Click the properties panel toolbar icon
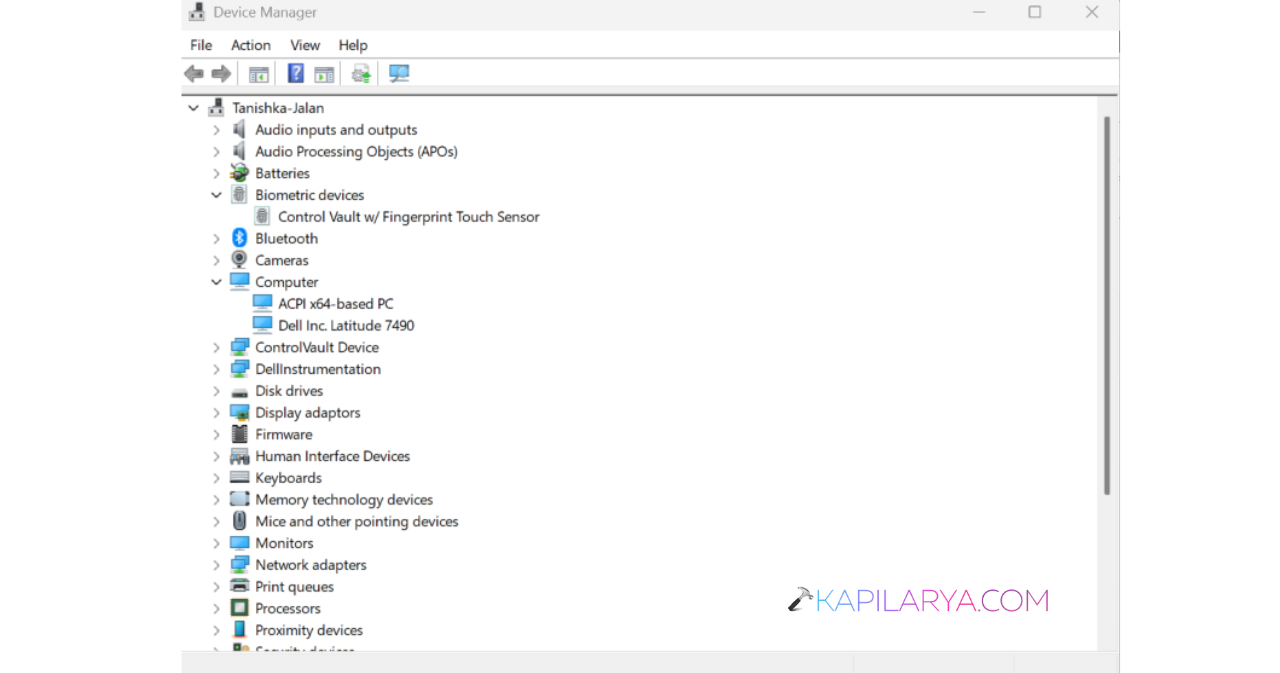Image resolution: width=1280 pixels, height=673 pixels. point(324,74)
